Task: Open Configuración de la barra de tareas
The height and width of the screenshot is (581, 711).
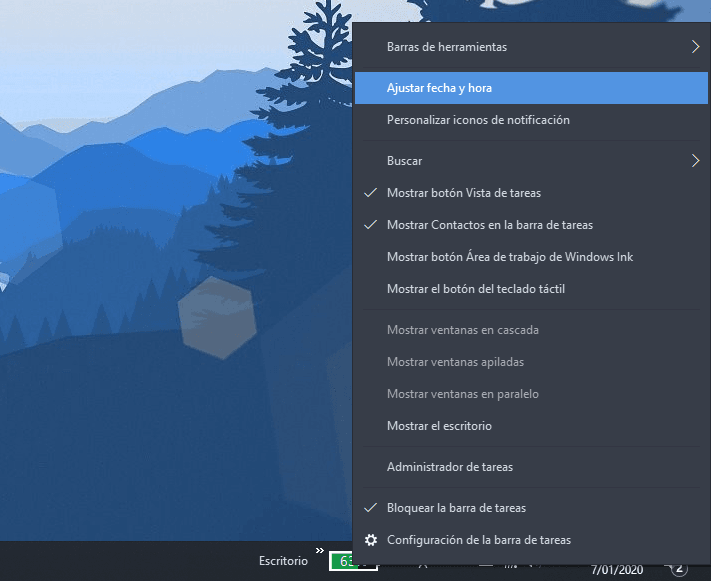Action: (x=531, y=540)
